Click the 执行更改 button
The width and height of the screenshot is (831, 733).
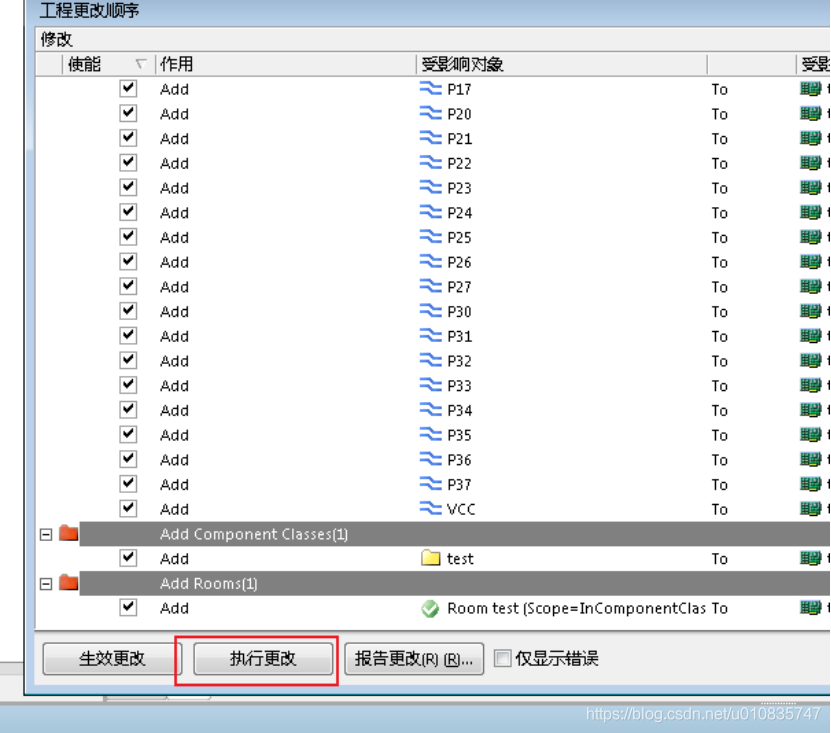(263, 658)
